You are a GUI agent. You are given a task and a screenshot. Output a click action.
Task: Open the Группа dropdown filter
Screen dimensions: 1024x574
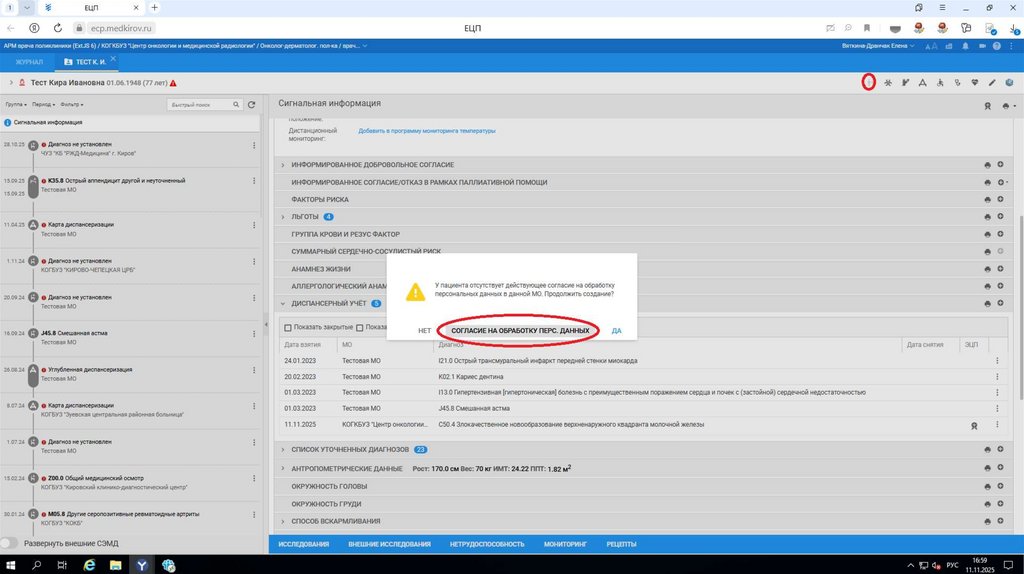[16, 104]
